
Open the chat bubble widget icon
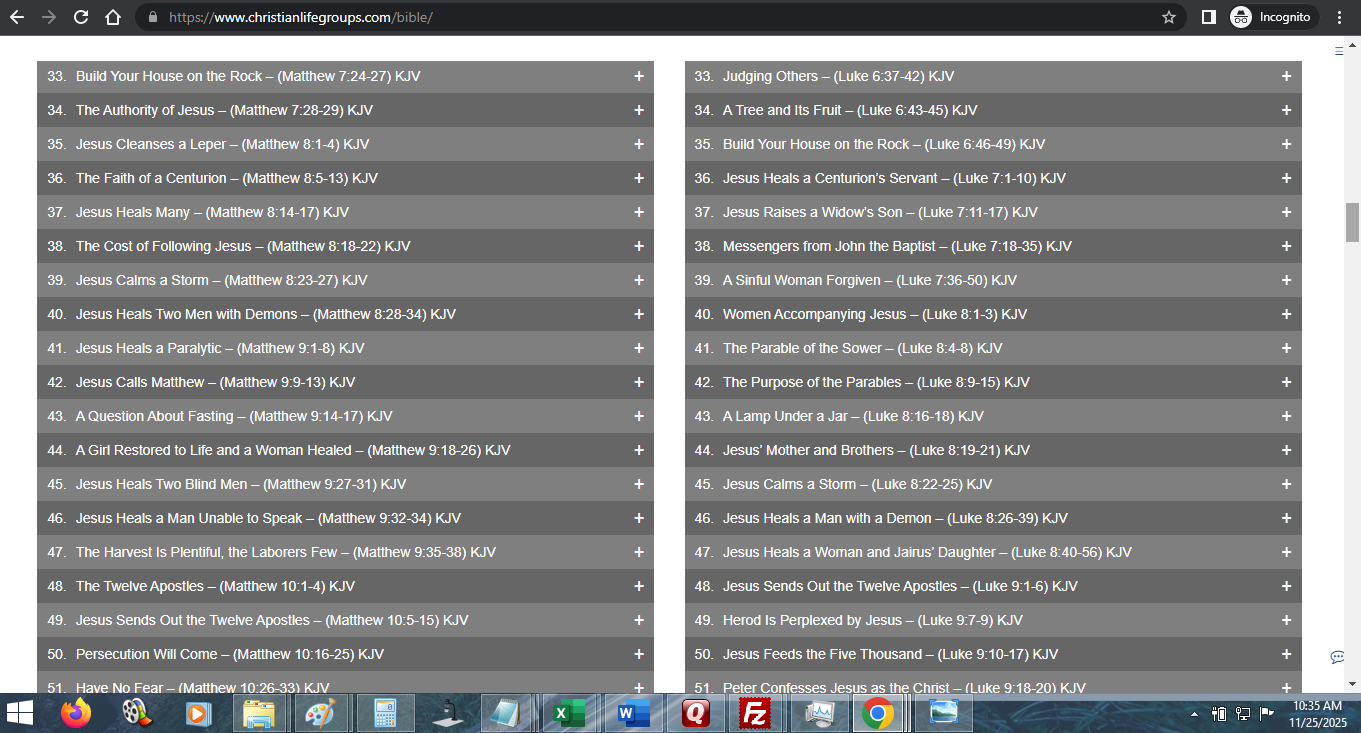tap(1337, 657)
